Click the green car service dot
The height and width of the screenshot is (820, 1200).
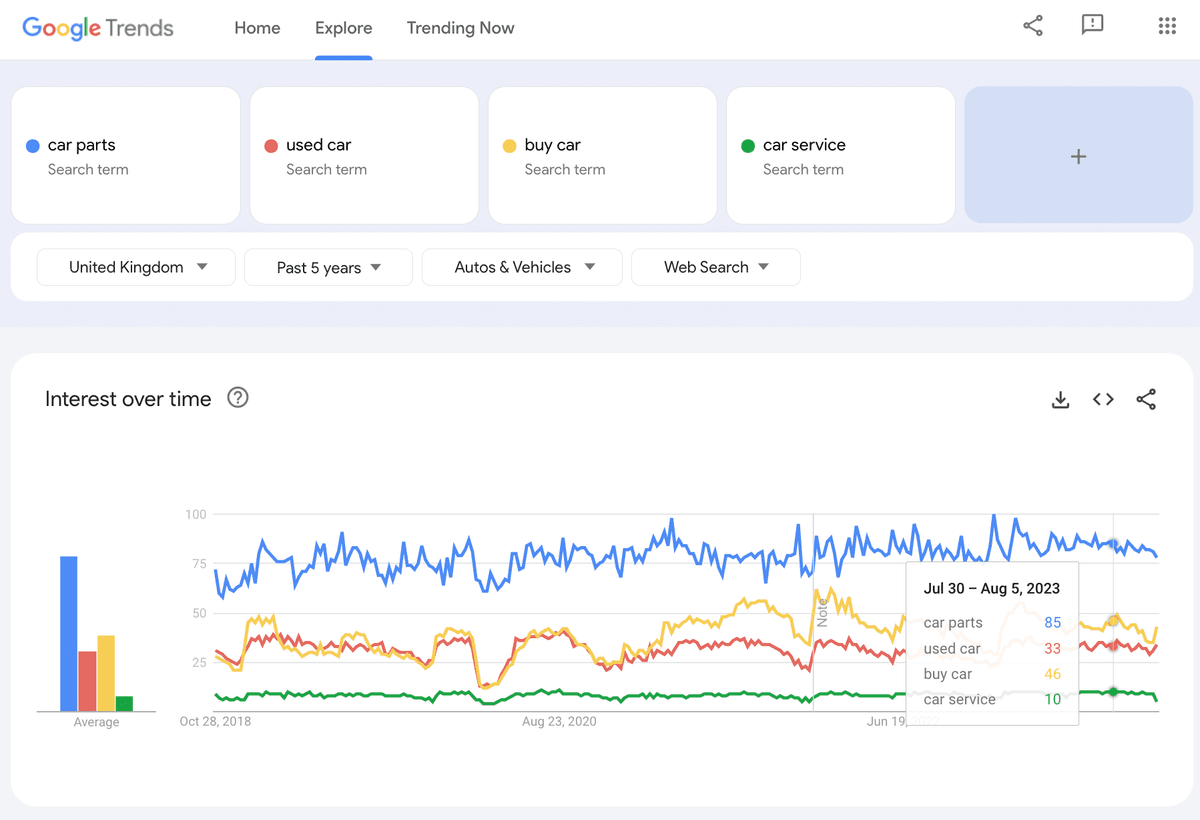pyautogui.click(x=747, y=146)
